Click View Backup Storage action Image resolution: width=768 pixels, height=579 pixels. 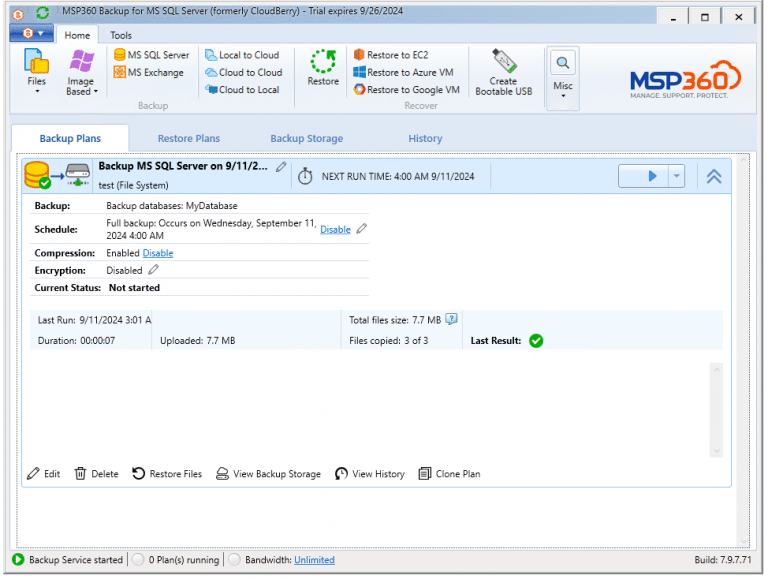pyautogui.click(x=268, y=474)
